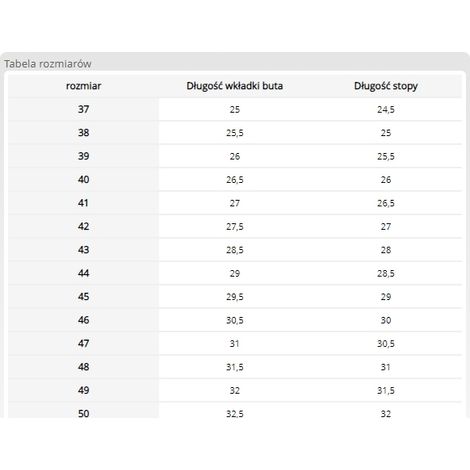This screenshot has width=470, height=470.
Task: Select insole length 28,5 cell
Action: tap(235, 250)
